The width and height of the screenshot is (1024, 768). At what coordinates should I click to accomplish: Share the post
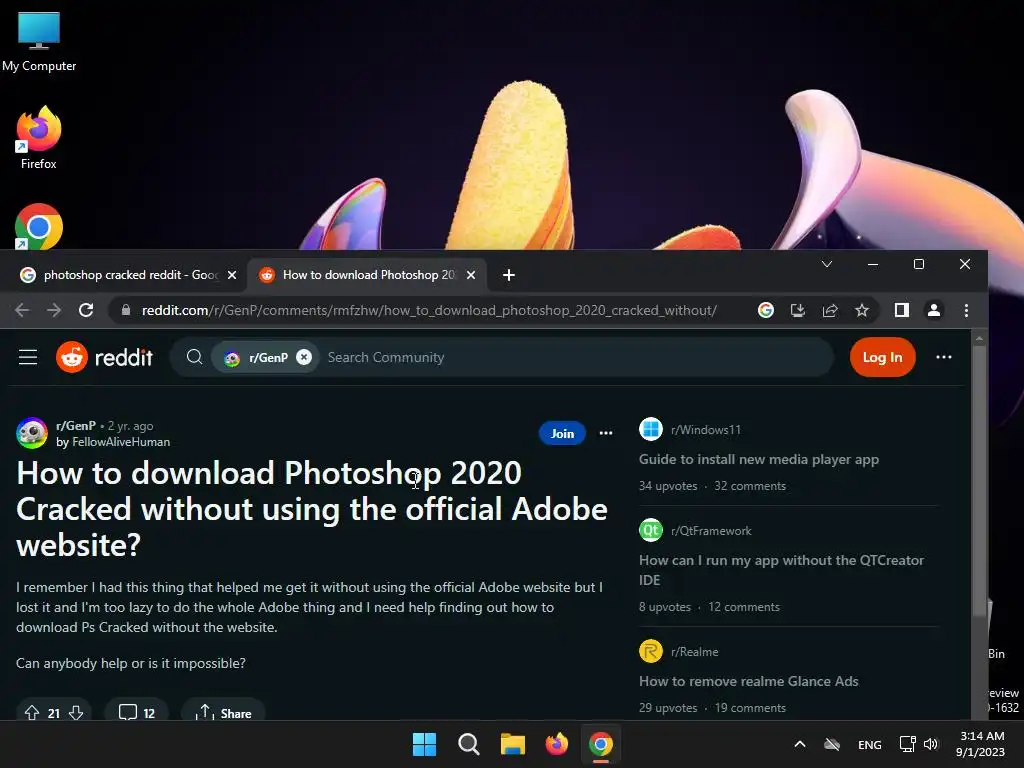click(223, 712)
